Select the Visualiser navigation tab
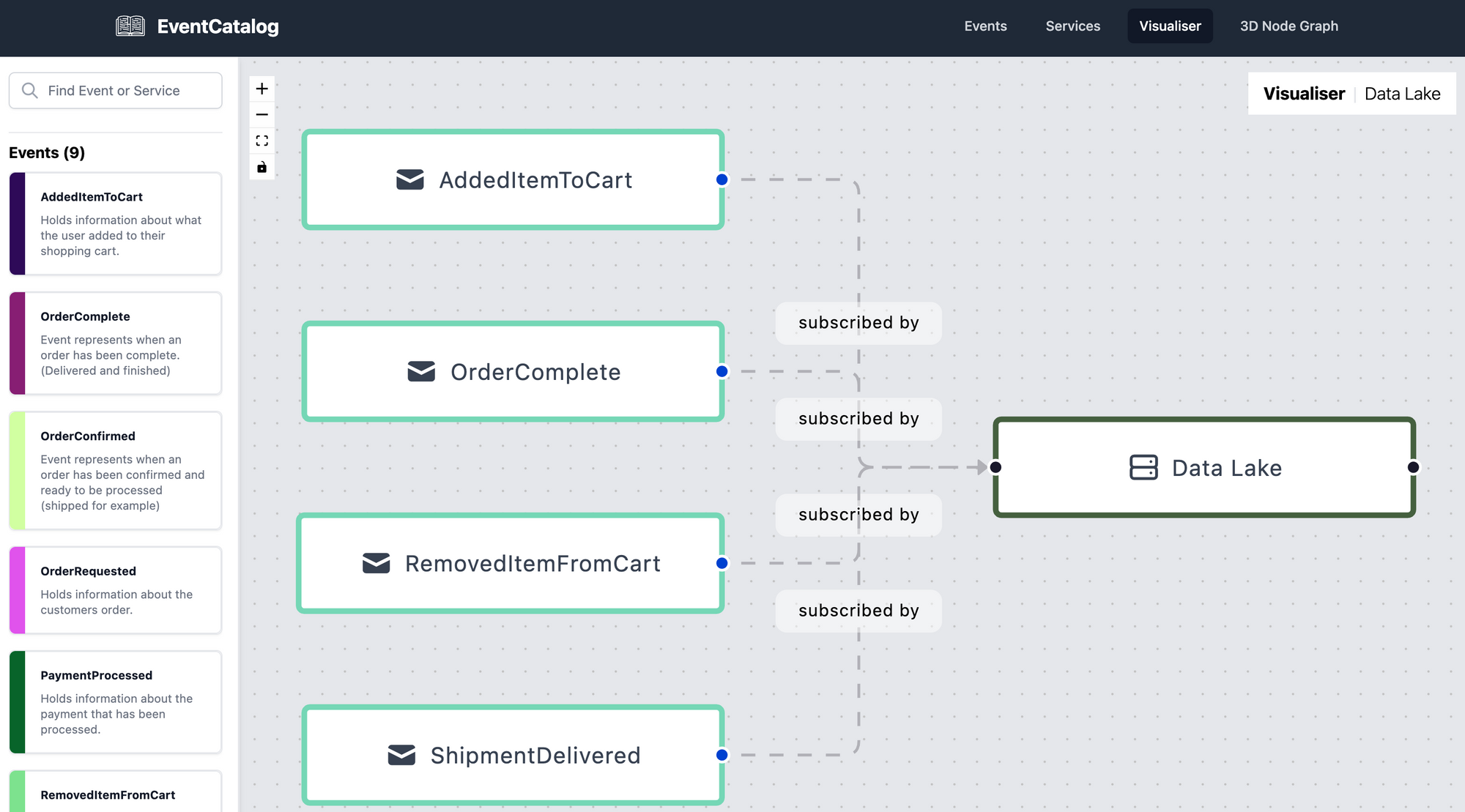 pyautogui.click(x=1170, y=26)
